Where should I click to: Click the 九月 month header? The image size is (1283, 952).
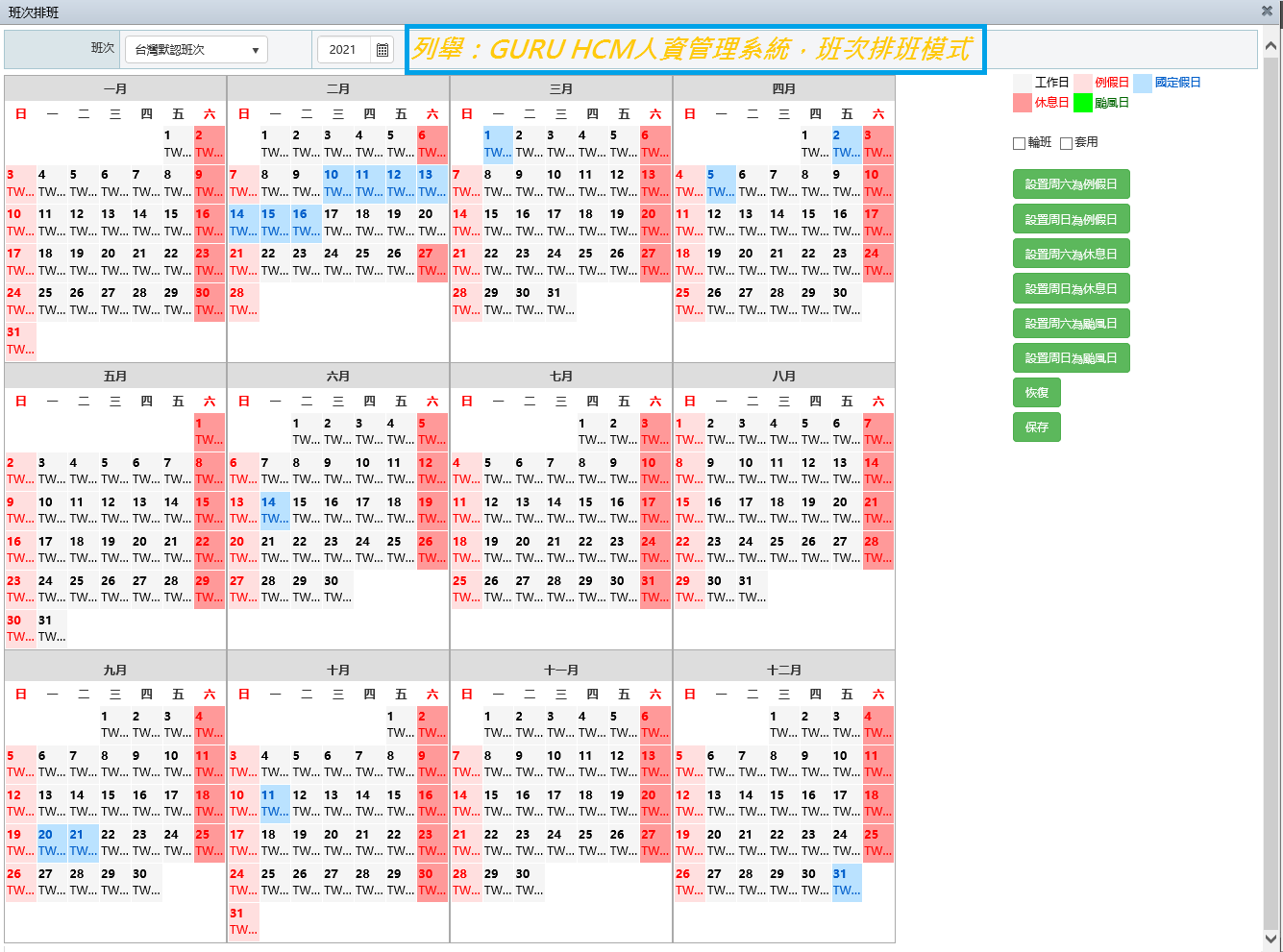pyautogui.click(x=115, y=670)
